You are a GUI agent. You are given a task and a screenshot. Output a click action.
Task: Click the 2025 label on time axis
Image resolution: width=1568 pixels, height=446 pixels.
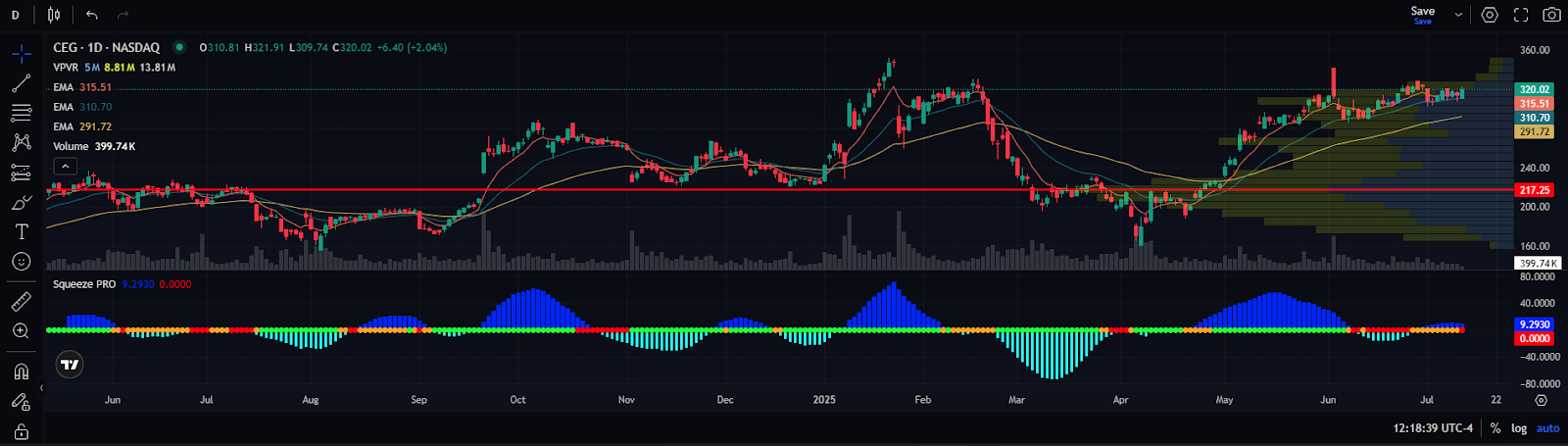[824, 400]
